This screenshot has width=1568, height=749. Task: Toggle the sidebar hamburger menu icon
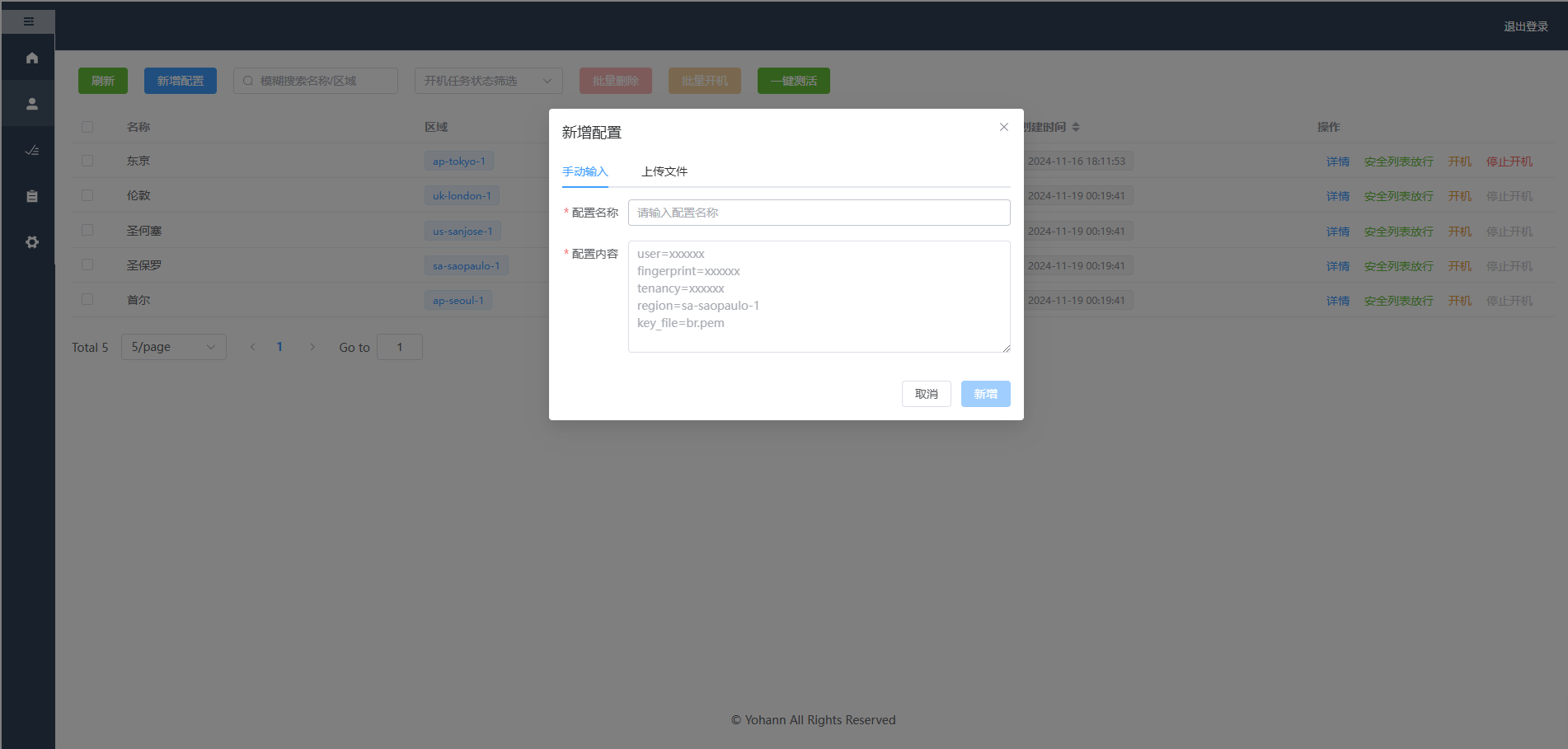29,21
